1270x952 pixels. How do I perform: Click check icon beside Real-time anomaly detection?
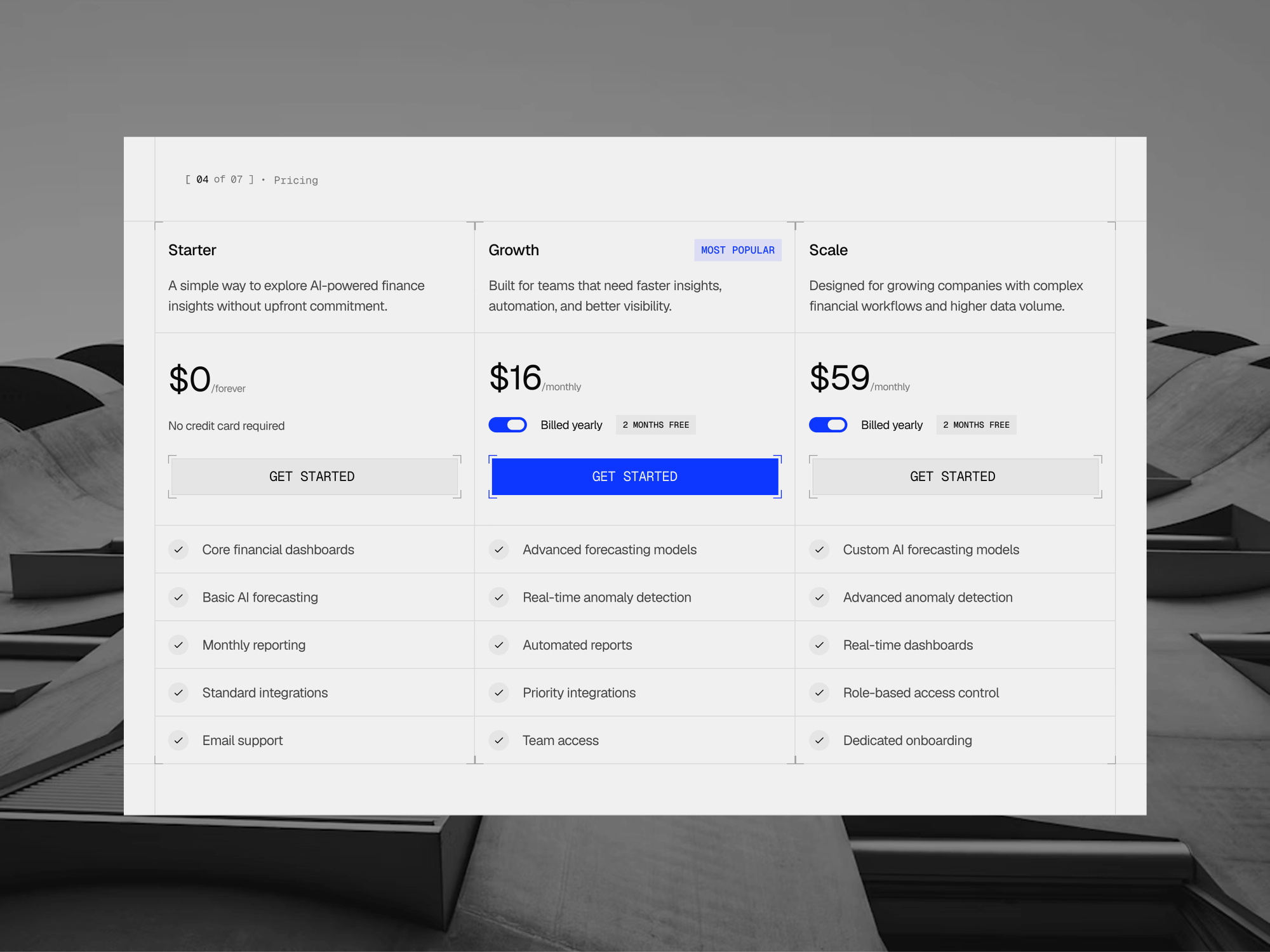tap(499, 597)
